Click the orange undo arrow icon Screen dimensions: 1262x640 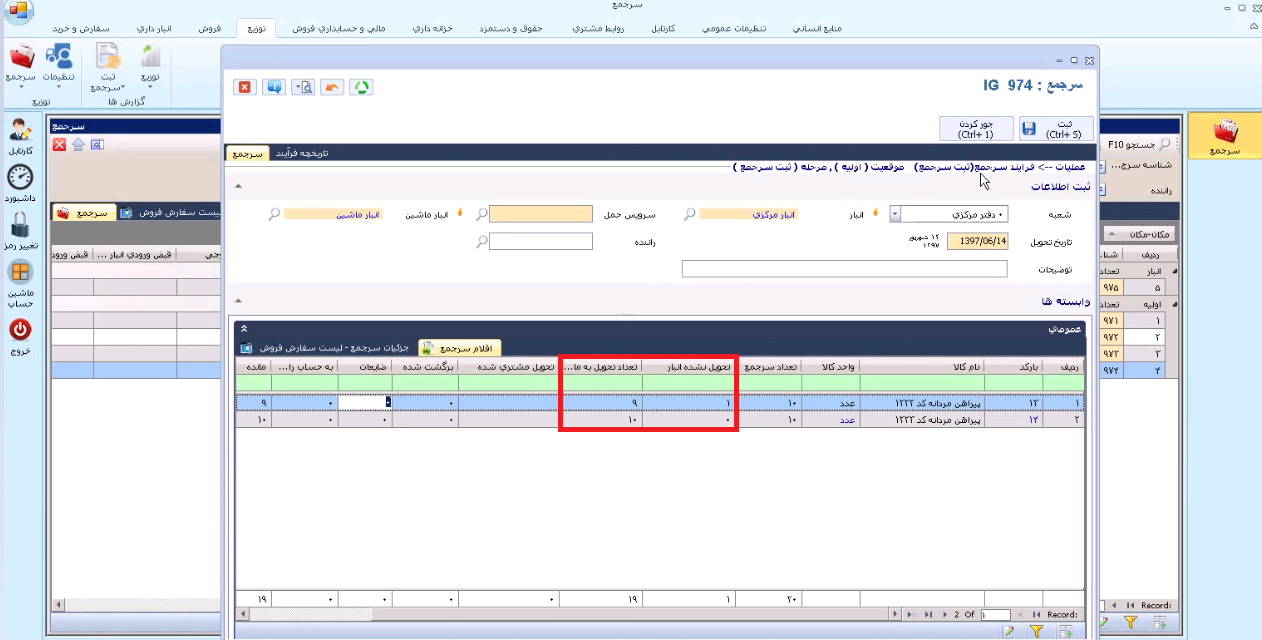332,87
